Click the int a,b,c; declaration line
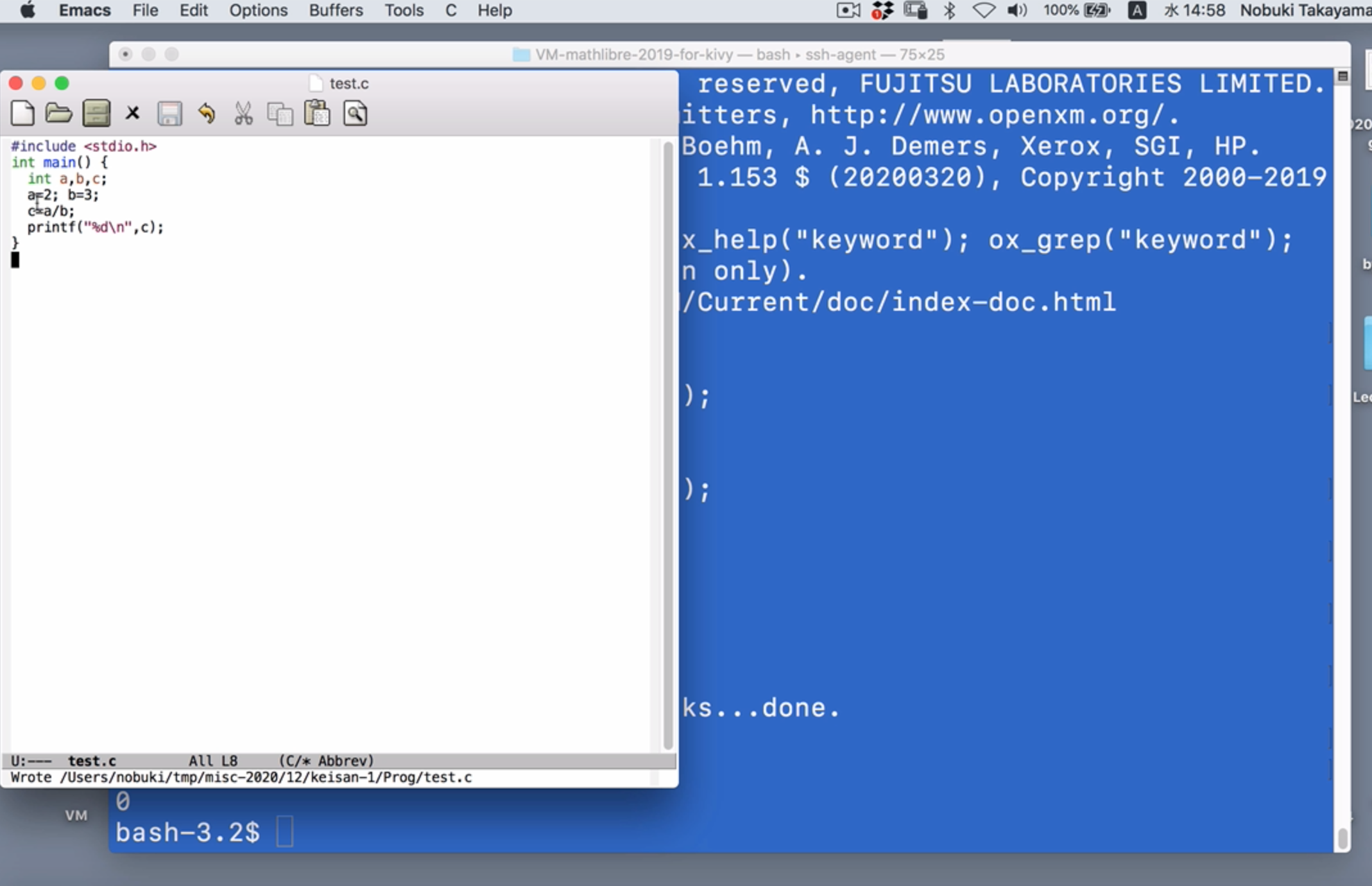1372x886 pixels. [67, 178]
